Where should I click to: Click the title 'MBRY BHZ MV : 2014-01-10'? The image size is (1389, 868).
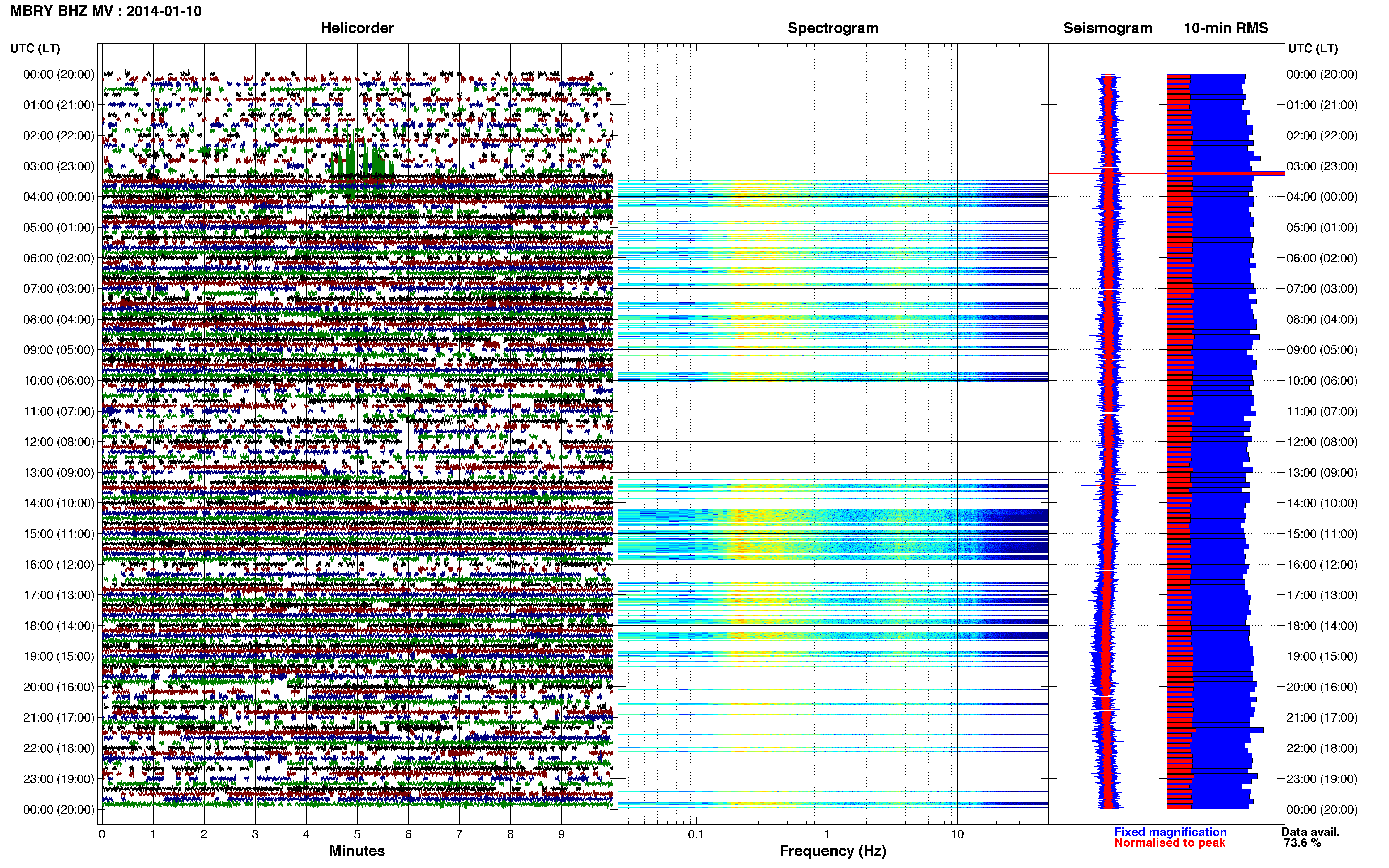coord(106,11)
